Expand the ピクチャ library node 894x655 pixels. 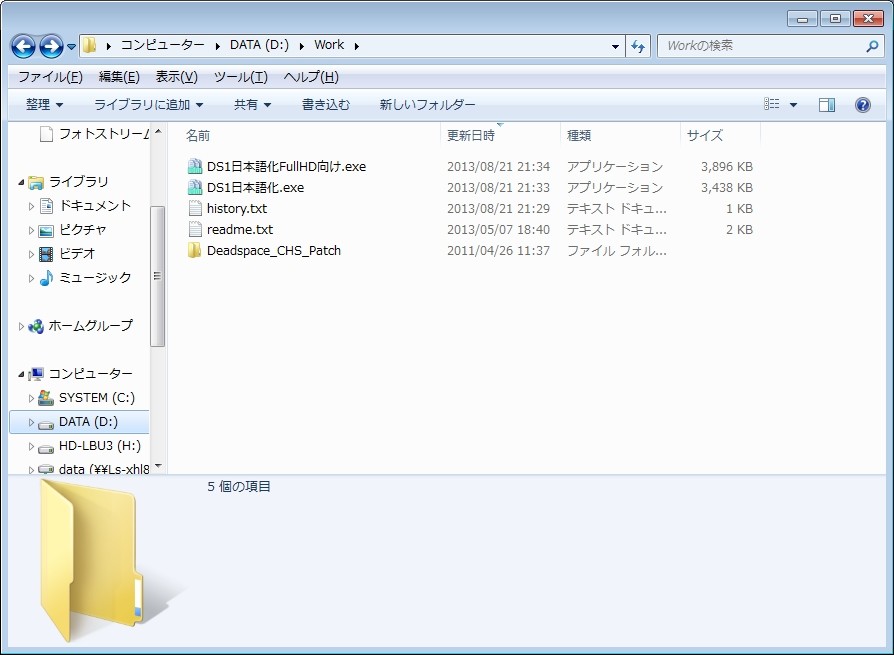[x=31, y=230]
